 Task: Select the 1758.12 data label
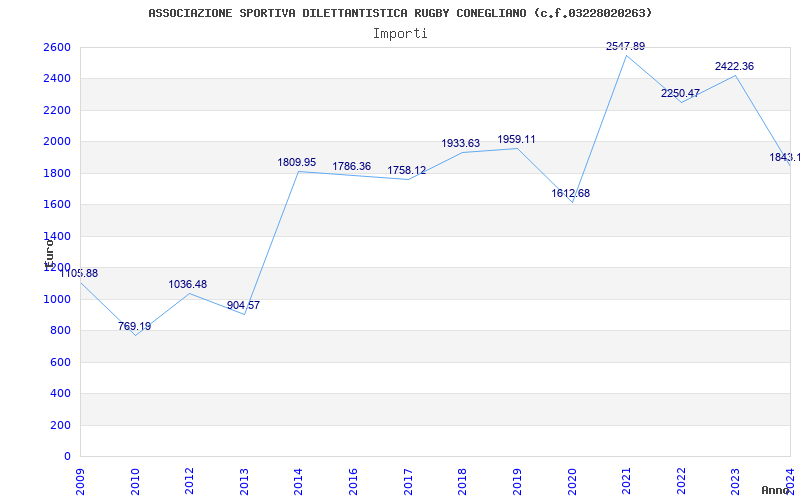pyautogui.click(x=407, y=170)
